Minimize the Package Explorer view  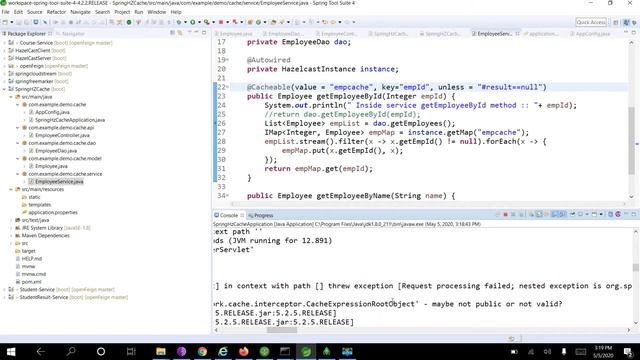point(196,33)
